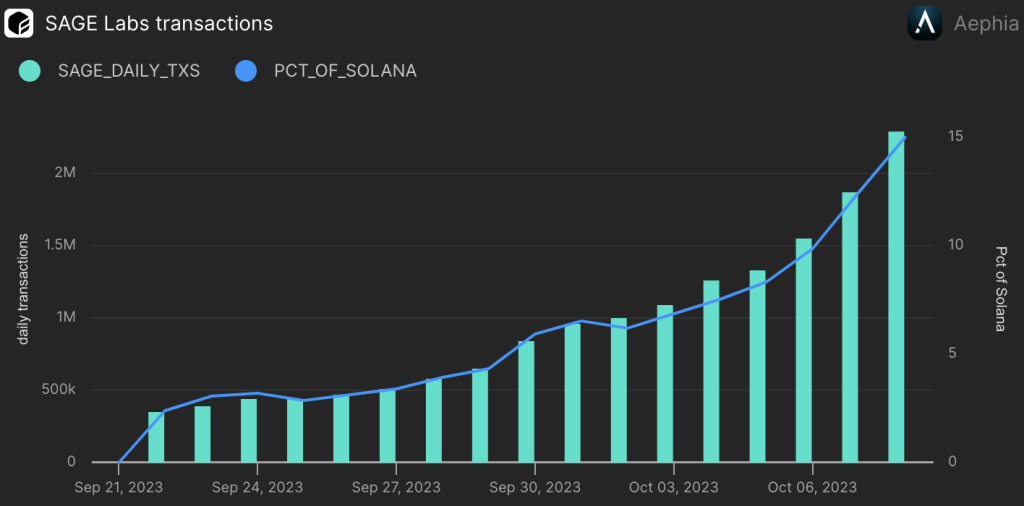1024x506 pixels.
Task: Click the blue line start point at Sep 21
Action: pos(120,462)
